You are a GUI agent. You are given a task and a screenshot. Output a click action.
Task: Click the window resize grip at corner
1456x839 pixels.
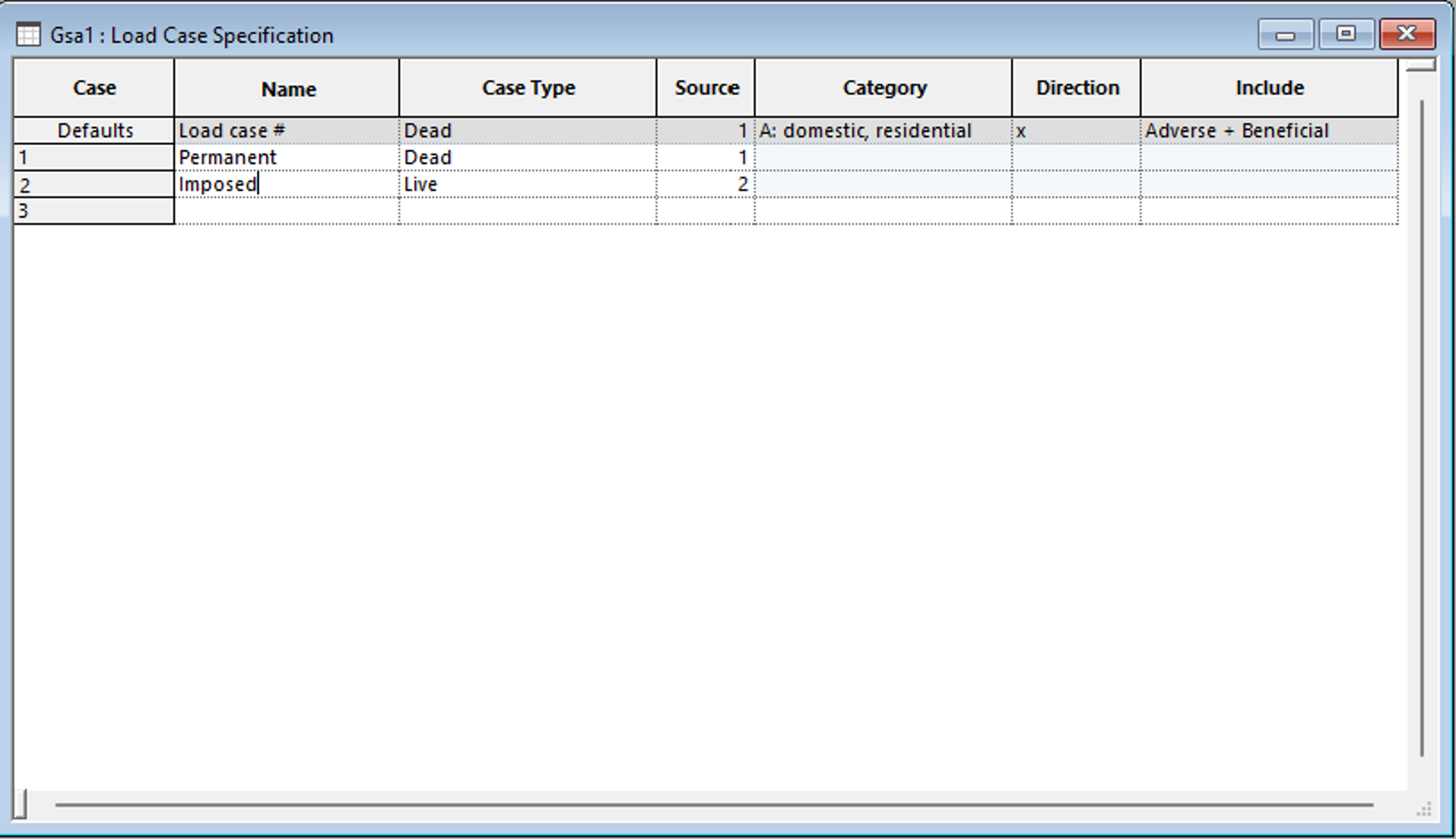1424,809
